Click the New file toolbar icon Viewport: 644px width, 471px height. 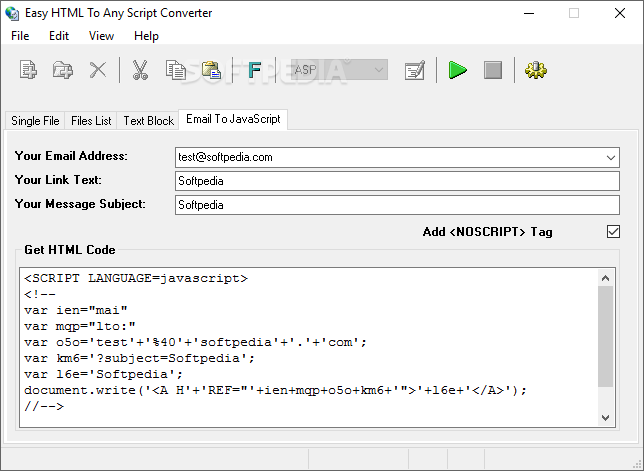[x=28, y=70]
